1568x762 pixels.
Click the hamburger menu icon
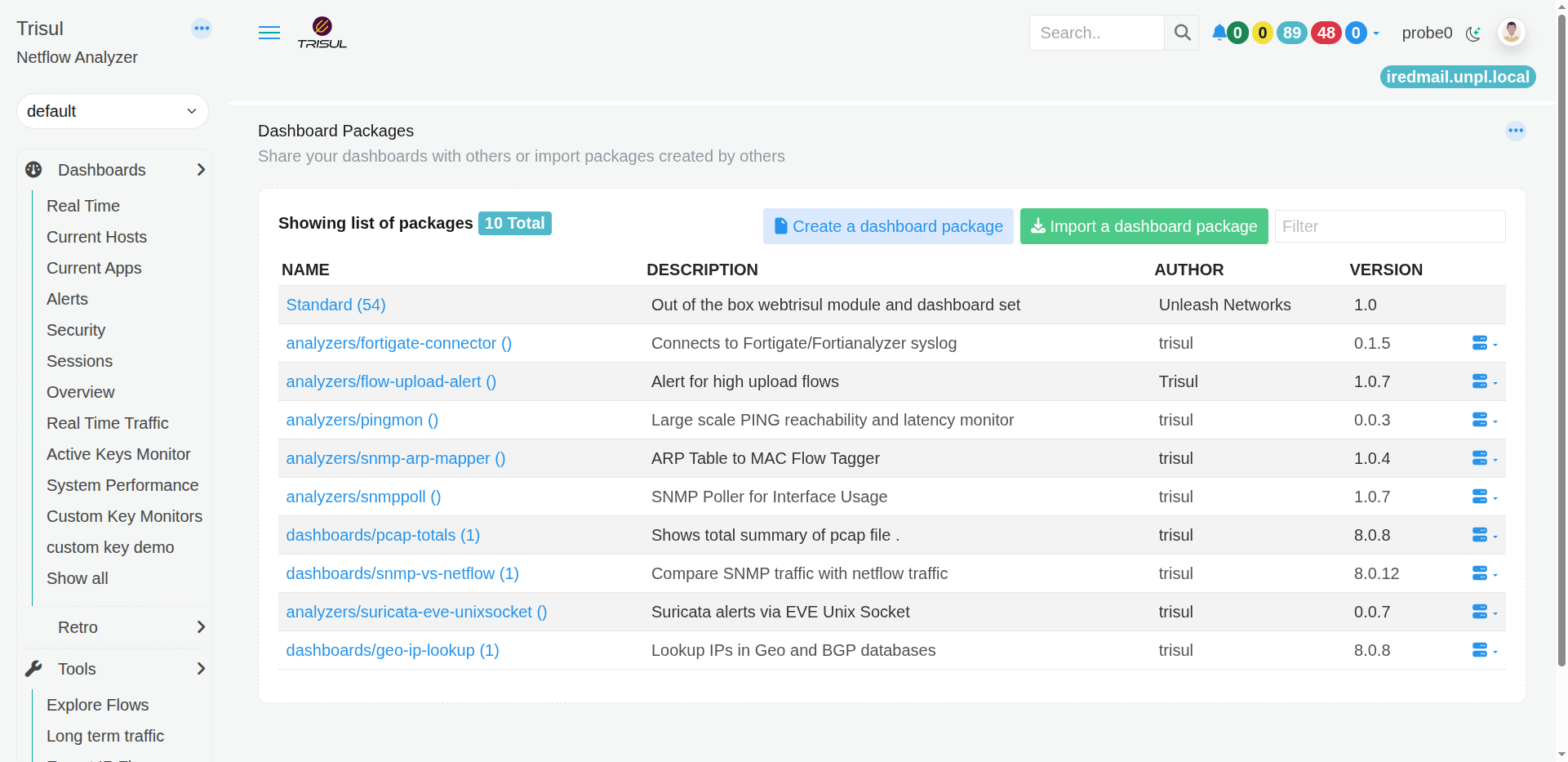269,33
